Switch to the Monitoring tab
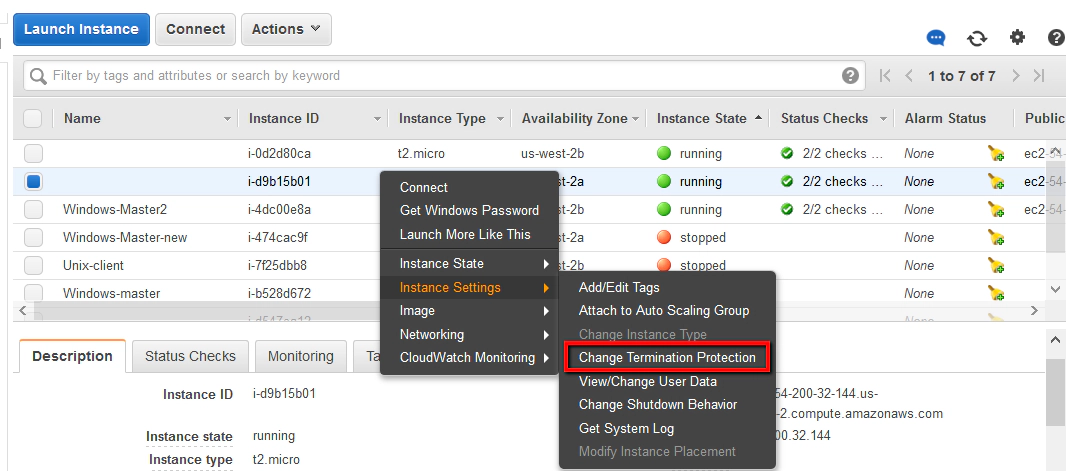Image resolution: width=1066 pixels, height=471 pixels. coord(300,356)
